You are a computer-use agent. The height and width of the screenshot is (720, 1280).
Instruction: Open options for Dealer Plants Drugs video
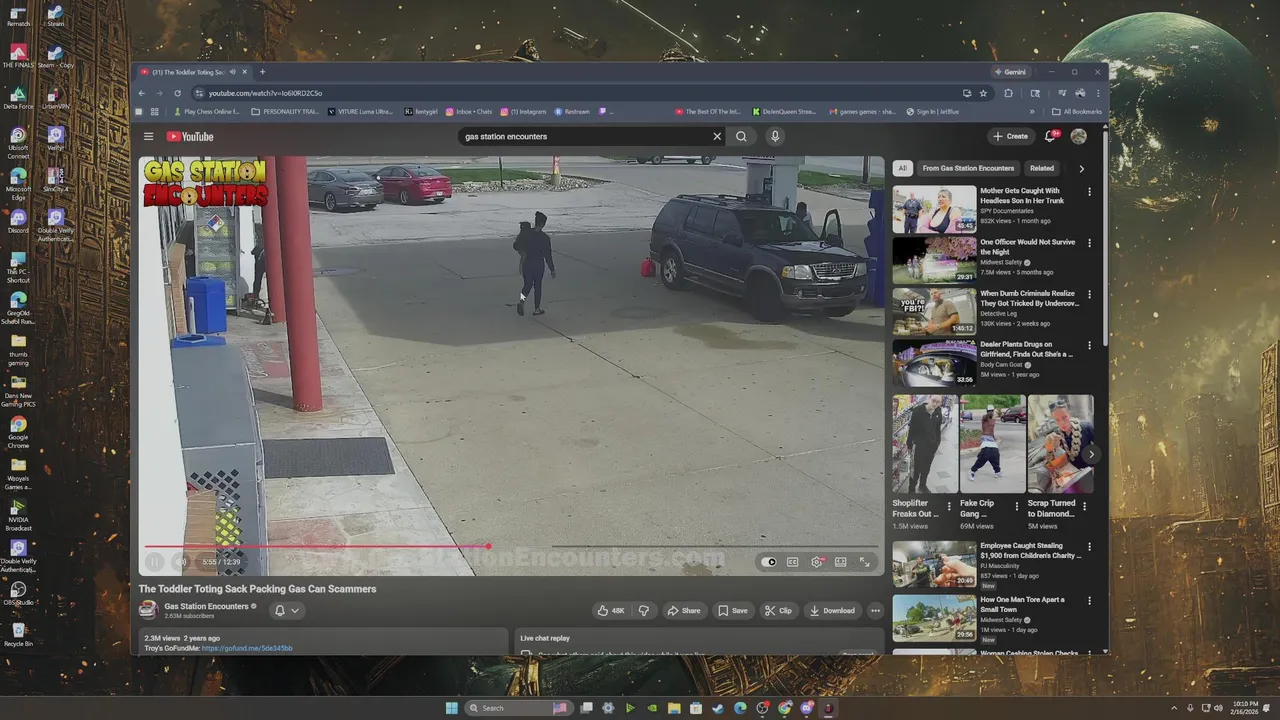tap(1090, 345)
